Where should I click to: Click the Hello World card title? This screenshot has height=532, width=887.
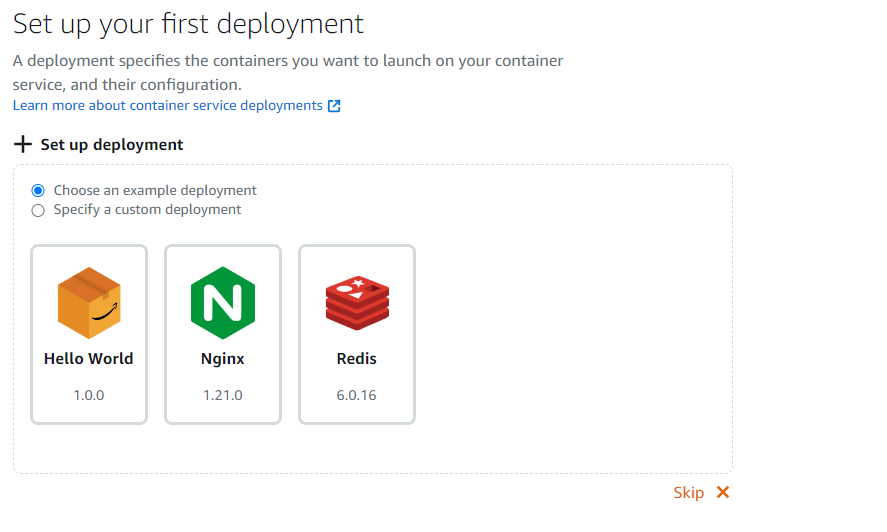pyautogui.click(x=89, y=359)
